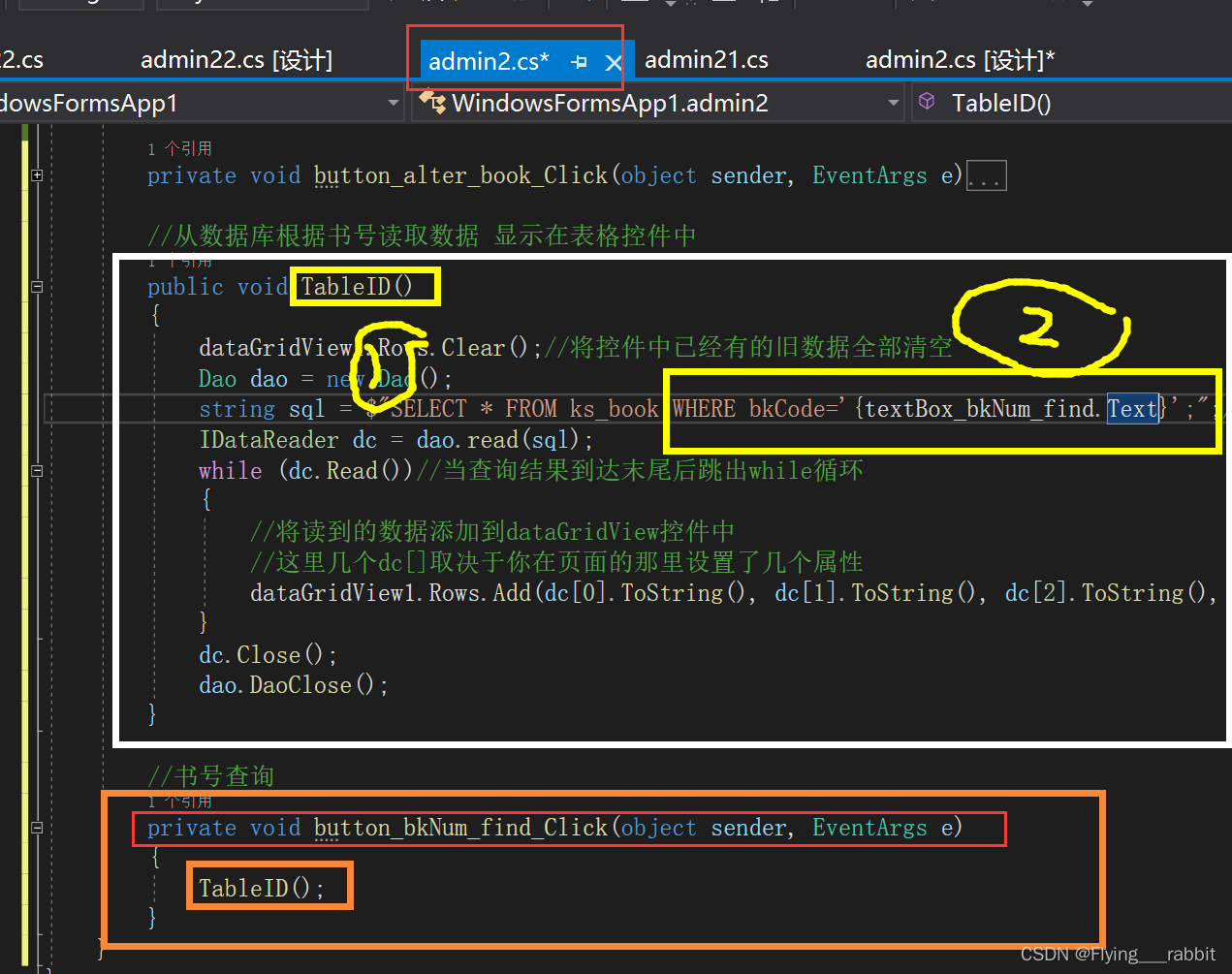This screenshot has width=1232, height=974.
Task: Click the 1 个引用 CodeLens above button_alter_book_Click
Action: [179, 148]
